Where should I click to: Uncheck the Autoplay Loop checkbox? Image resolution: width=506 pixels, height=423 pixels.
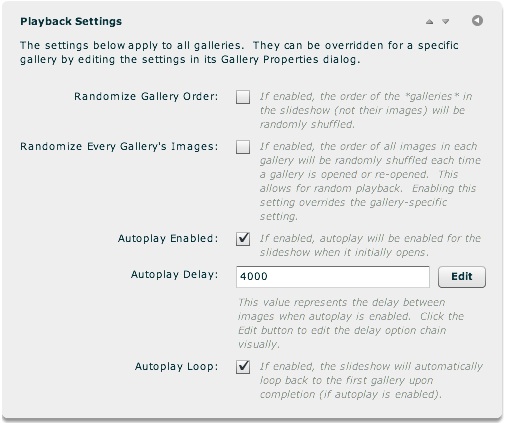click(x=243, y=367)
